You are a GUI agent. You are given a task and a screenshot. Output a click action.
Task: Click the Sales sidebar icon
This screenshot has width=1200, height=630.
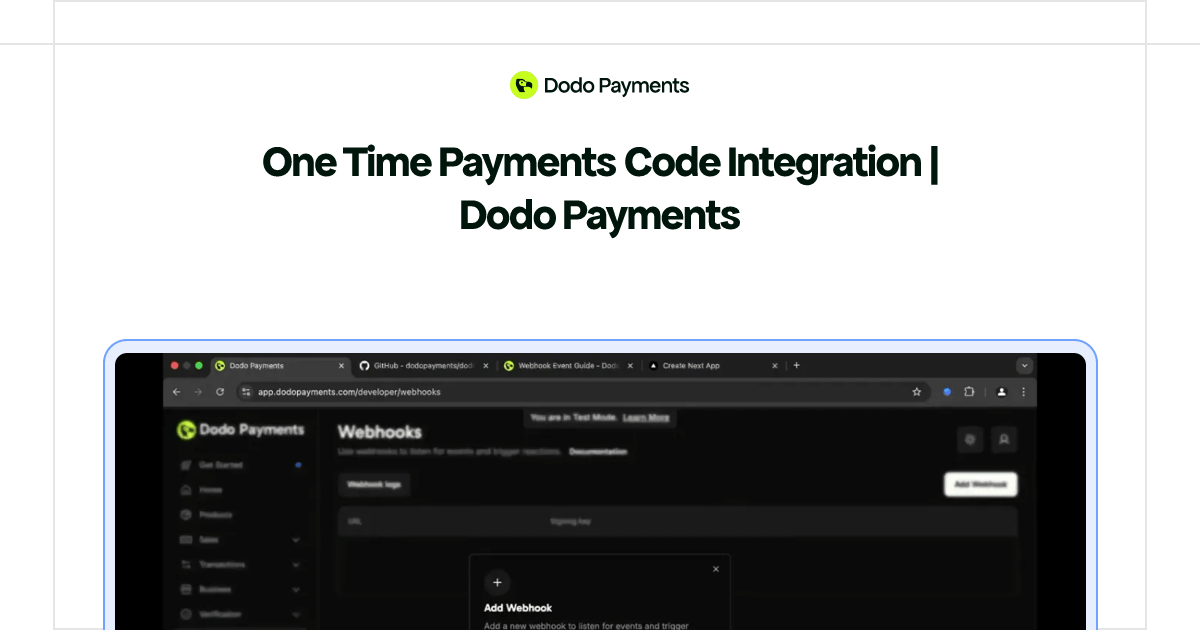[186, 540]
